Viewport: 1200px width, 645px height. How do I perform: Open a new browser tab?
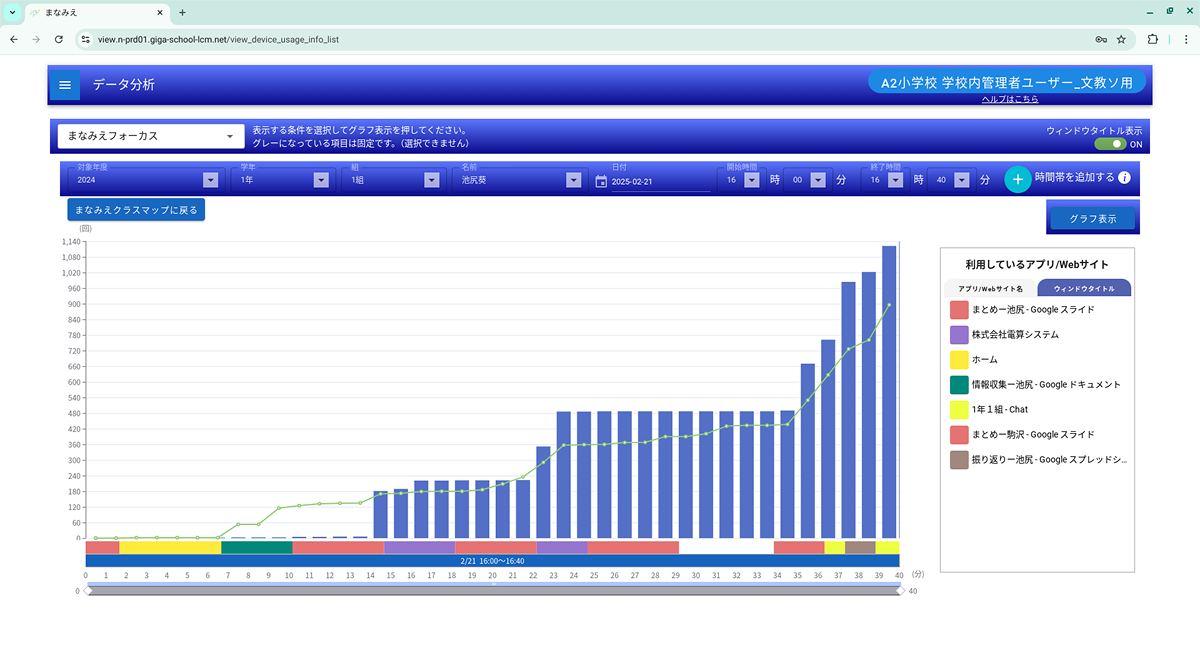point(182,12)
